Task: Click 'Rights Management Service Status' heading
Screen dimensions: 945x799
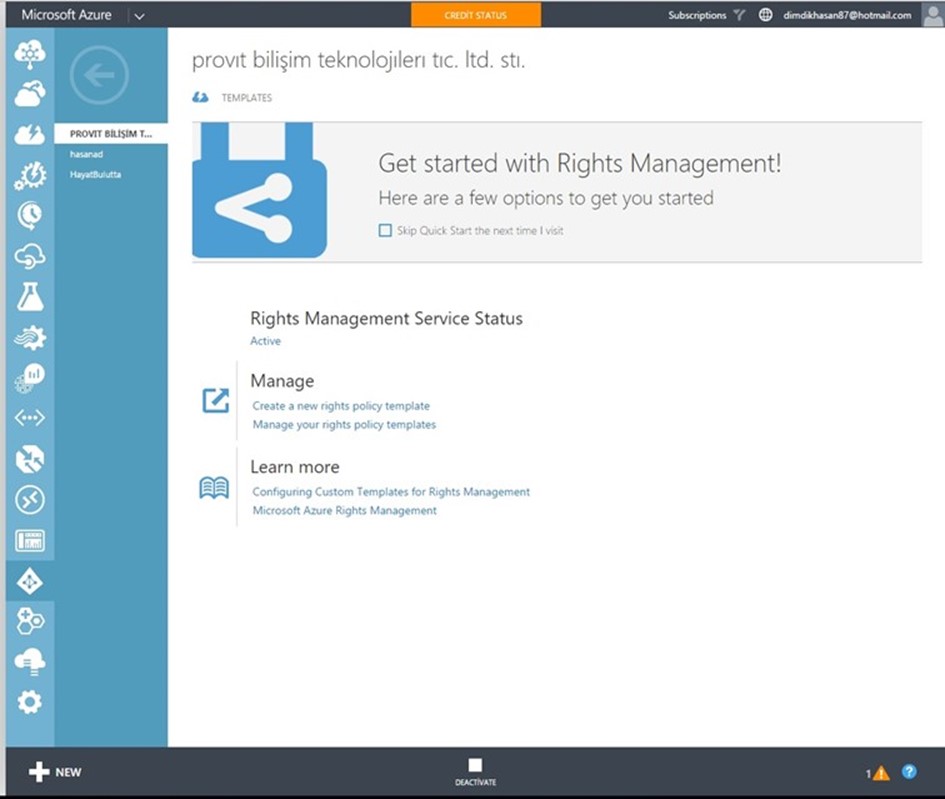Action: tap(386, 319)
